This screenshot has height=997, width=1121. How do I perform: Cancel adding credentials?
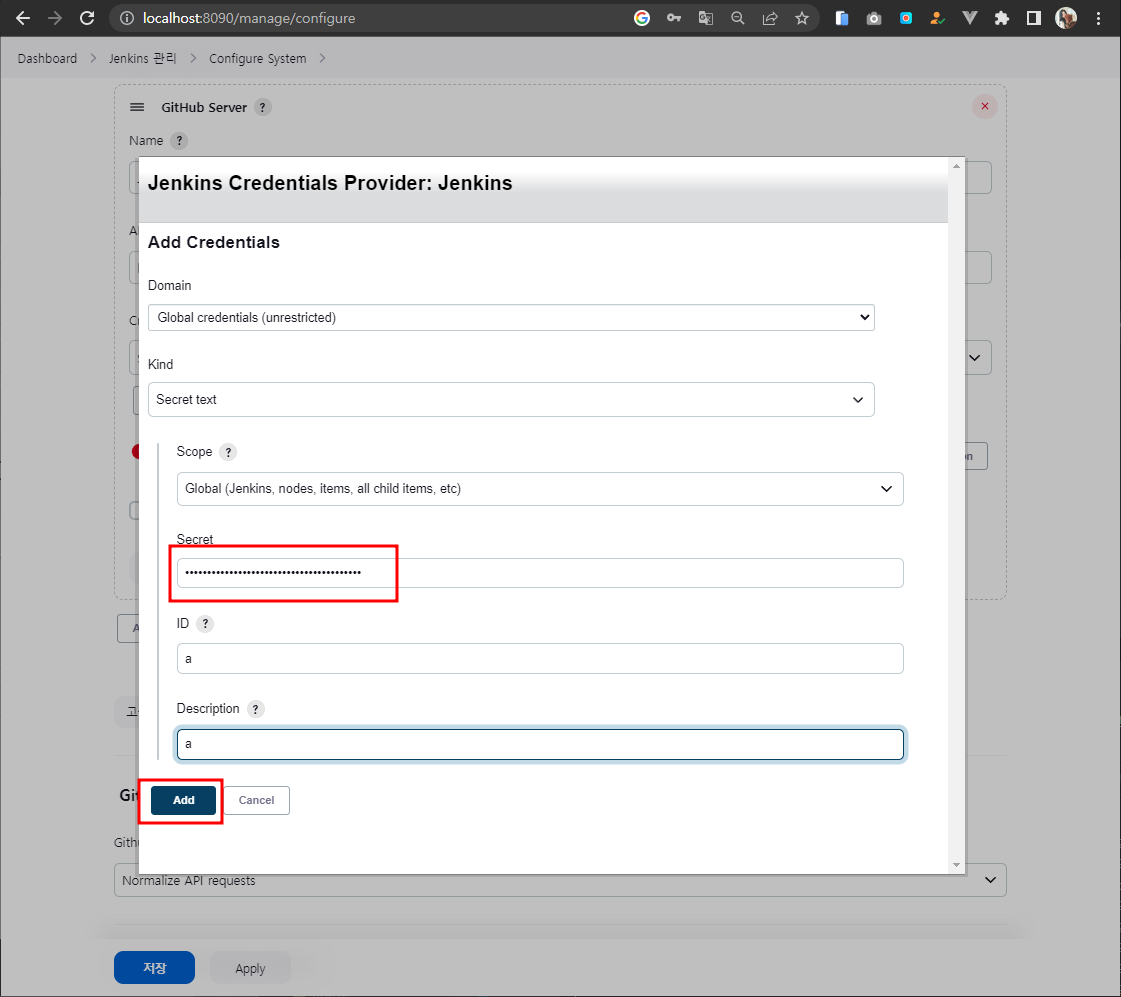coord(257,800)
